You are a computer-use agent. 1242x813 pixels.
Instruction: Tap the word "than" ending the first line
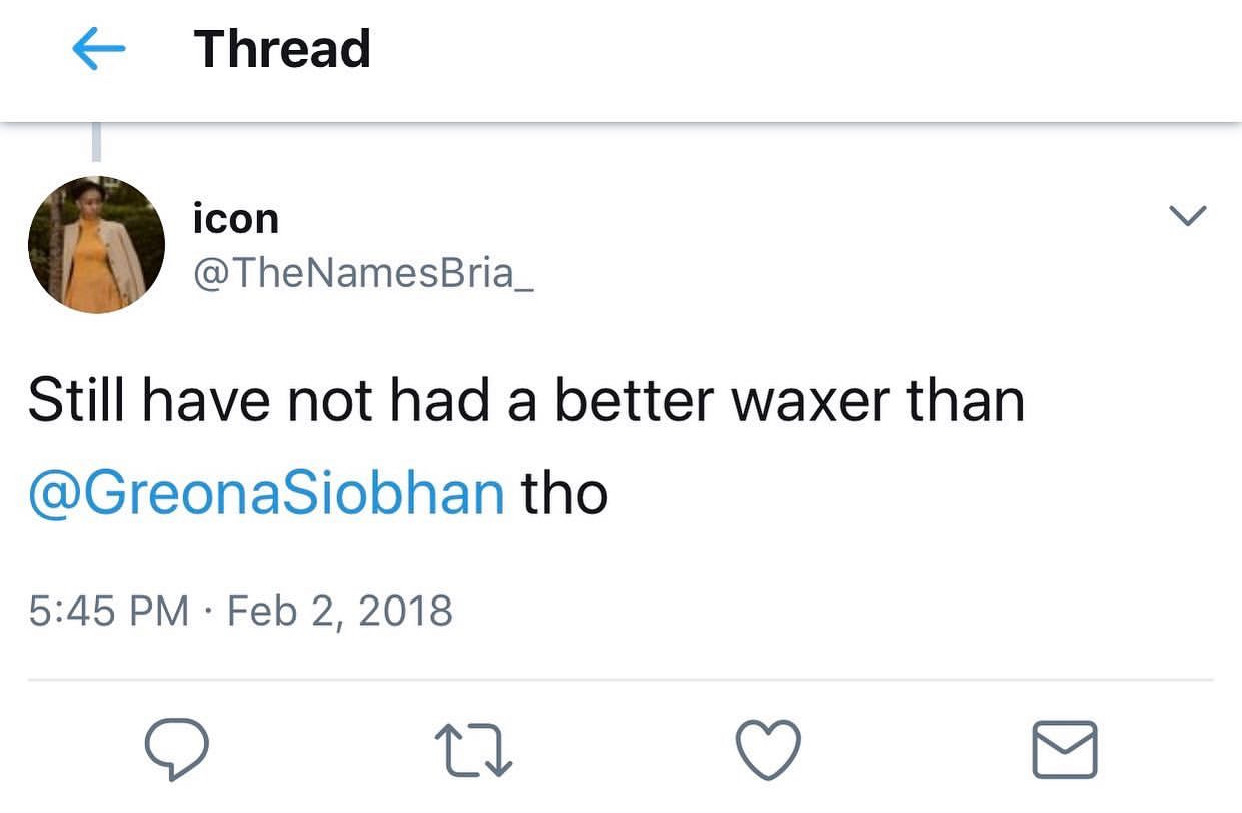(965, 401)
